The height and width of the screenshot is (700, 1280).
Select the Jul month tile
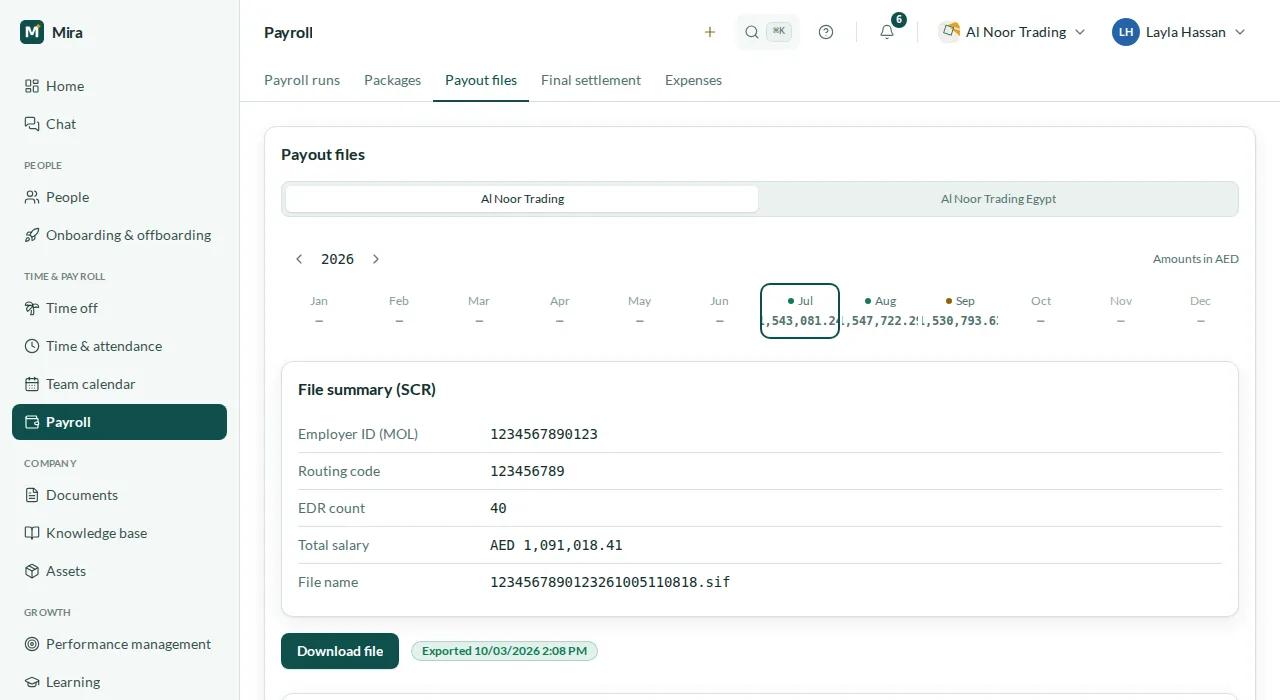click(x=800, y=311)
